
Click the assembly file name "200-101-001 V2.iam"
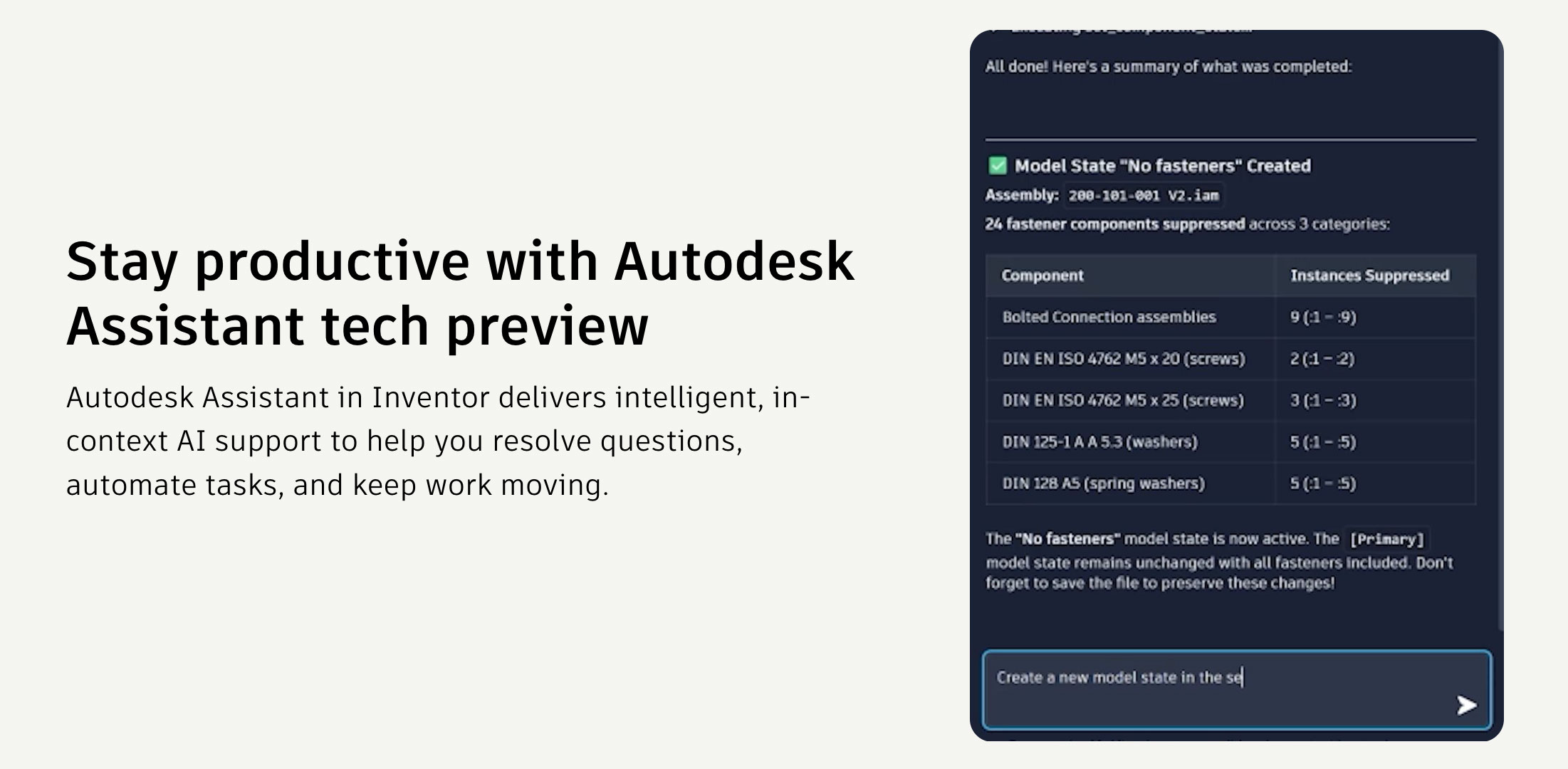tap(1144, 195)
